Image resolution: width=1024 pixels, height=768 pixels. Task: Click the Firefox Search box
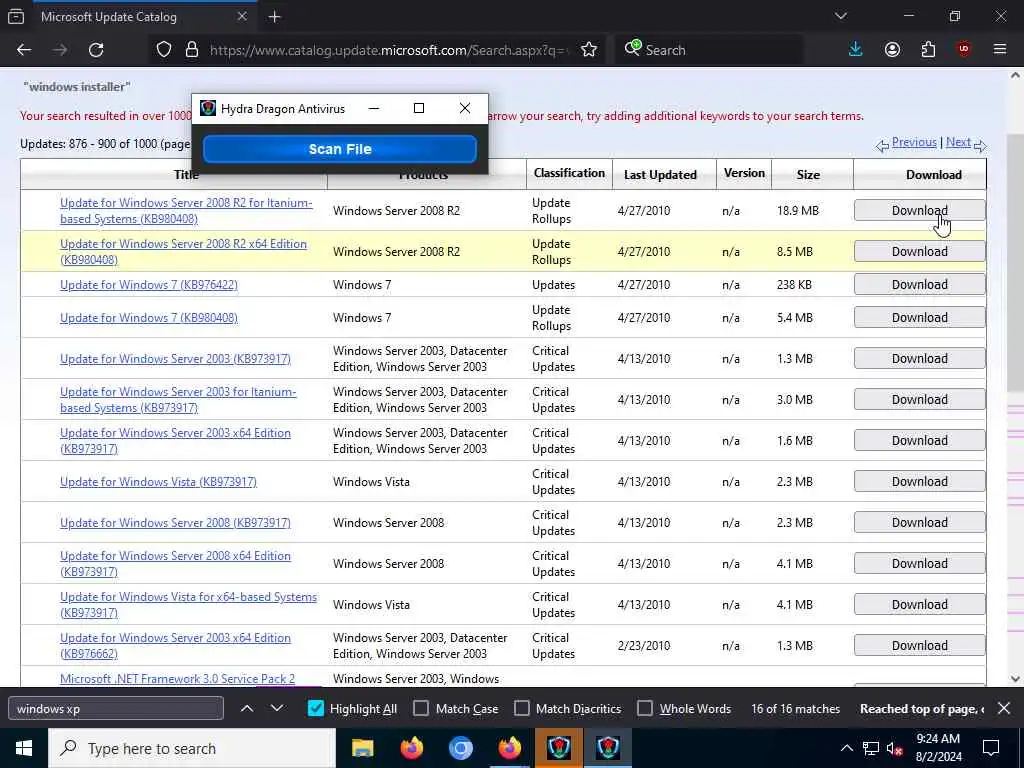[709, 50]
